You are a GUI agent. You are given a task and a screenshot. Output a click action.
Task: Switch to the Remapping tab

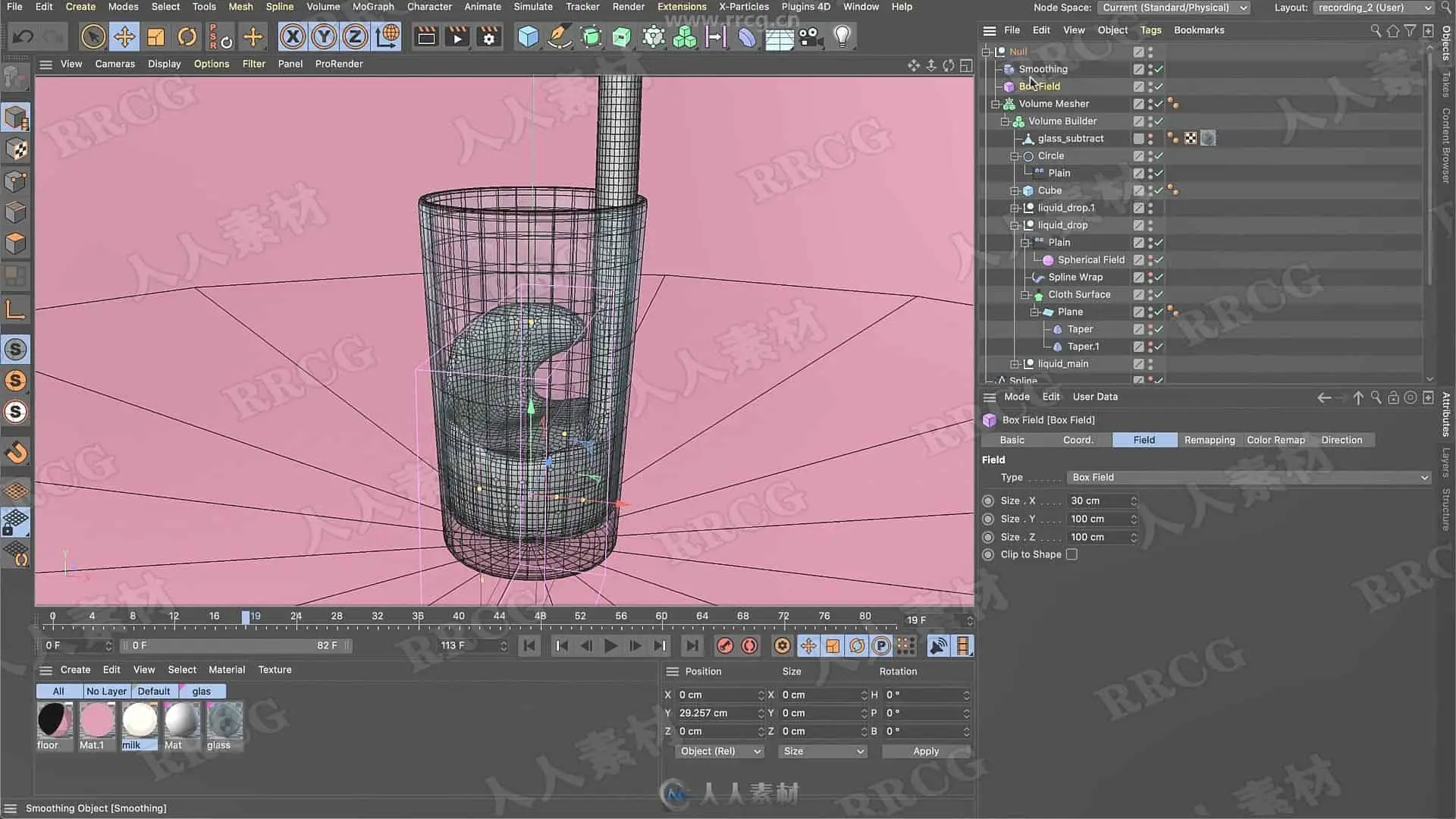pyautogui.click(x=1210, y=440)
